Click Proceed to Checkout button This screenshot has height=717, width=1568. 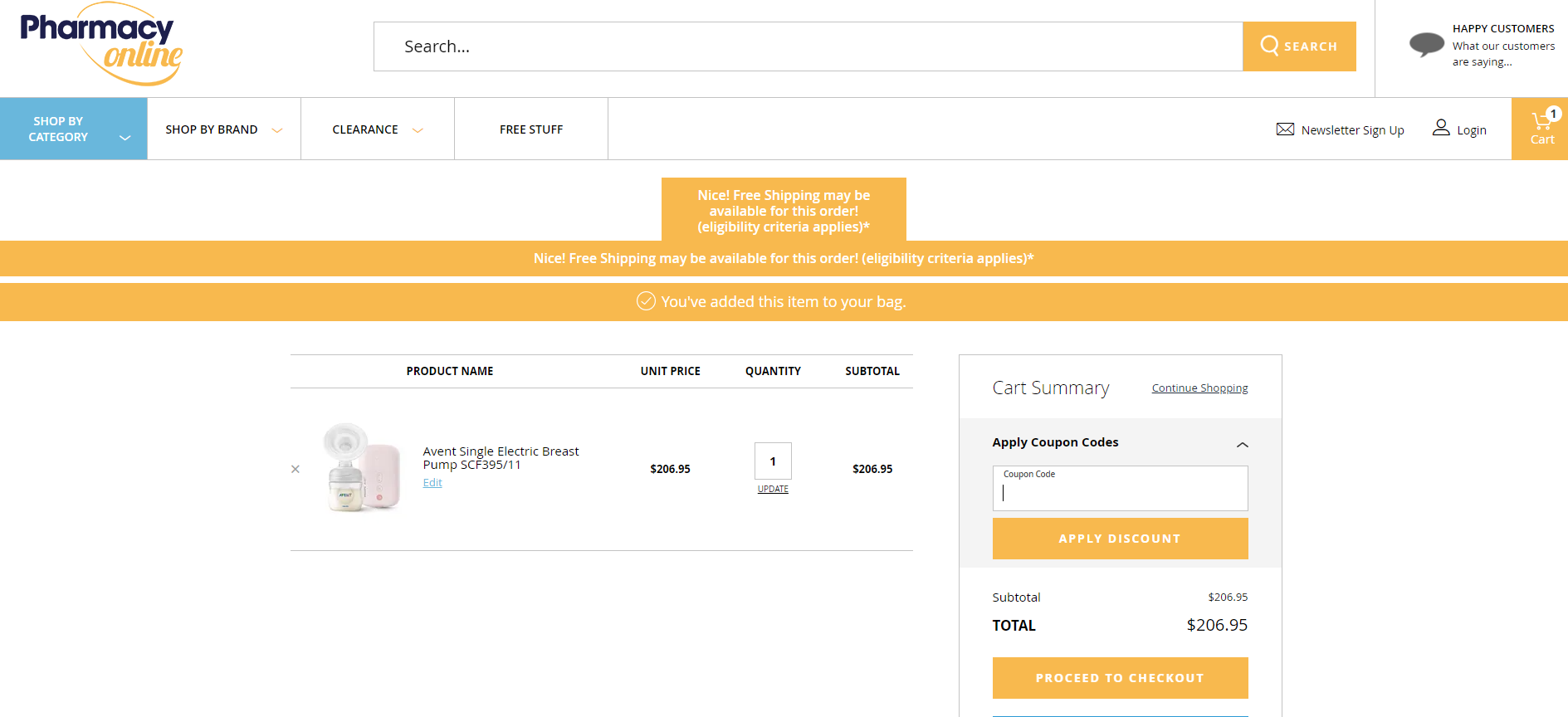1120,678
